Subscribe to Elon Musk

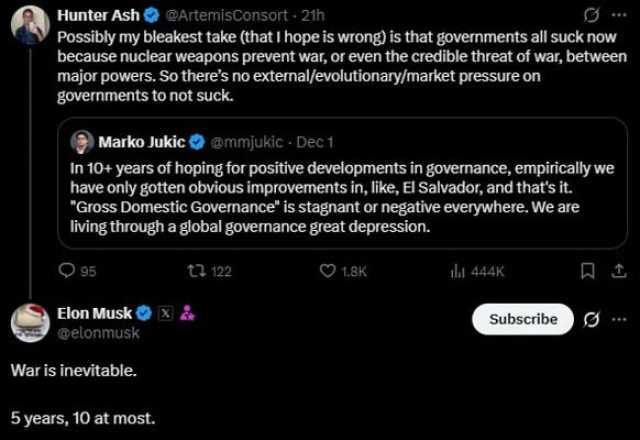point(523,319)
